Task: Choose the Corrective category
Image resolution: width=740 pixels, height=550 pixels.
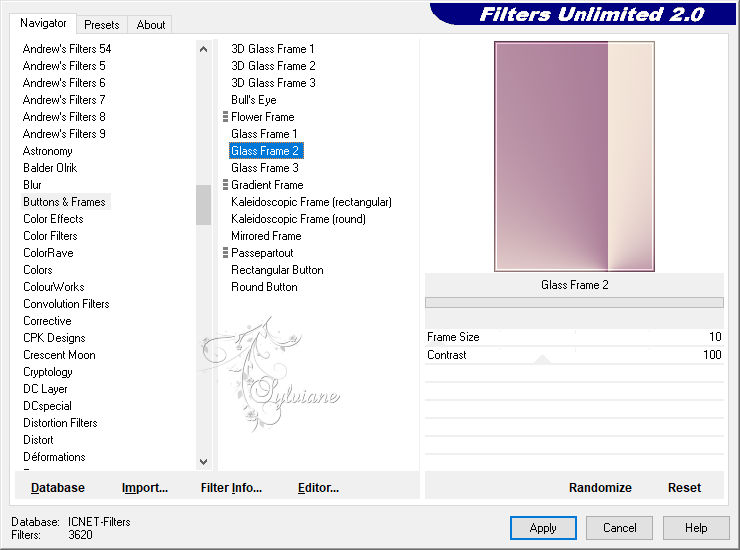Action: 48,321
